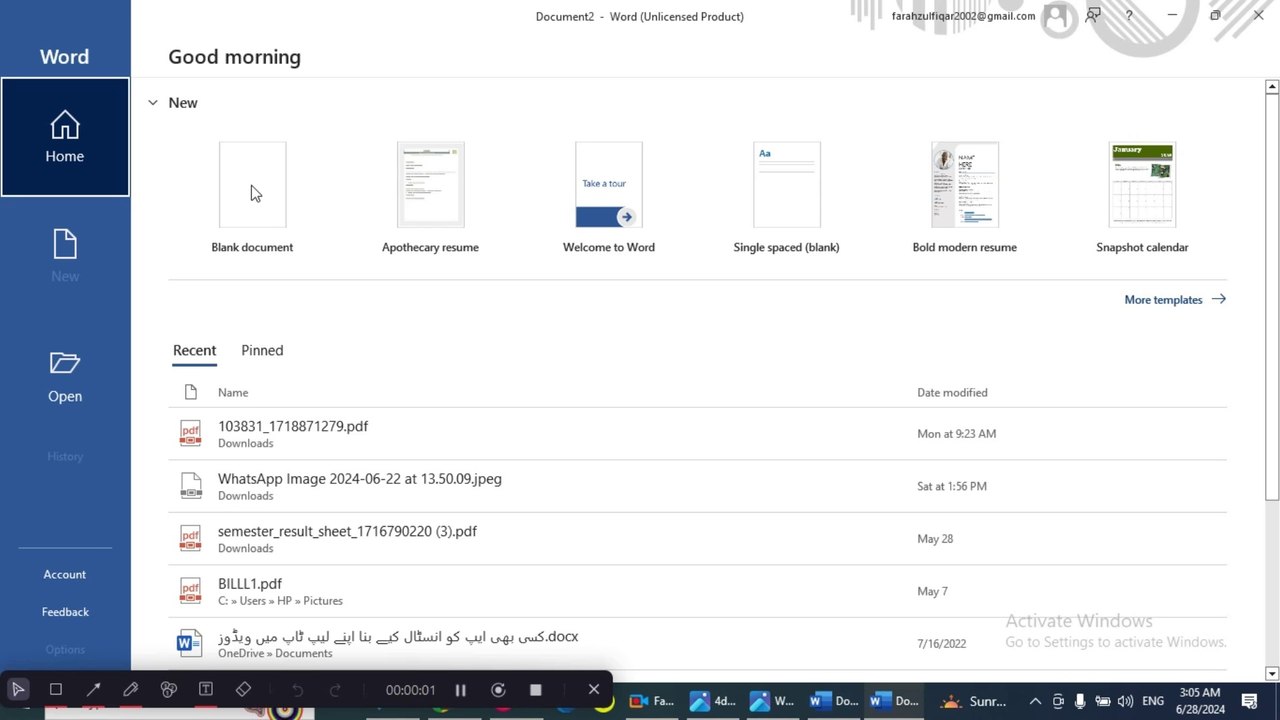Open the taskbar clock showing 3:05 AM
This screenshot has width=1280, height=720.
pos(1199,701)
